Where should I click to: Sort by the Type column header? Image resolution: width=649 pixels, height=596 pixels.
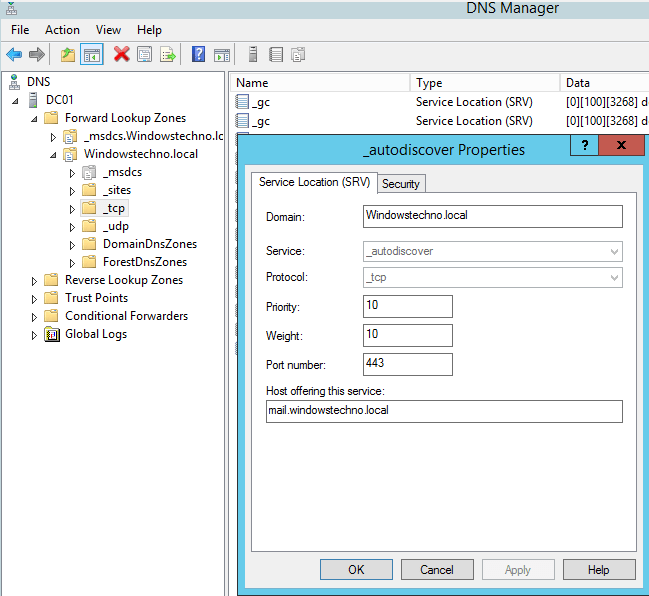tap(485, 83)
